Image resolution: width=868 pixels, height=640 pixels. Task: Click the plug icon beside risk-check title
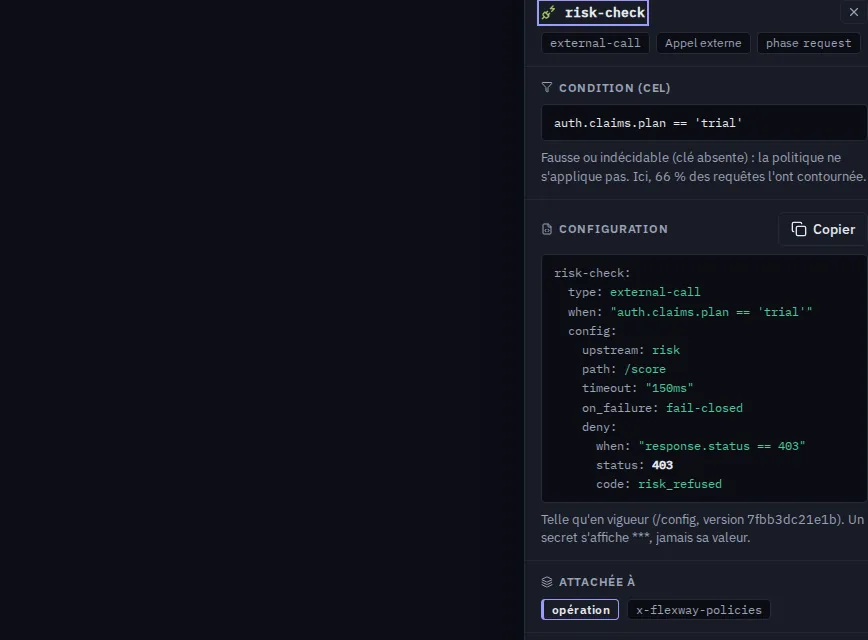[x=548, y=13]
